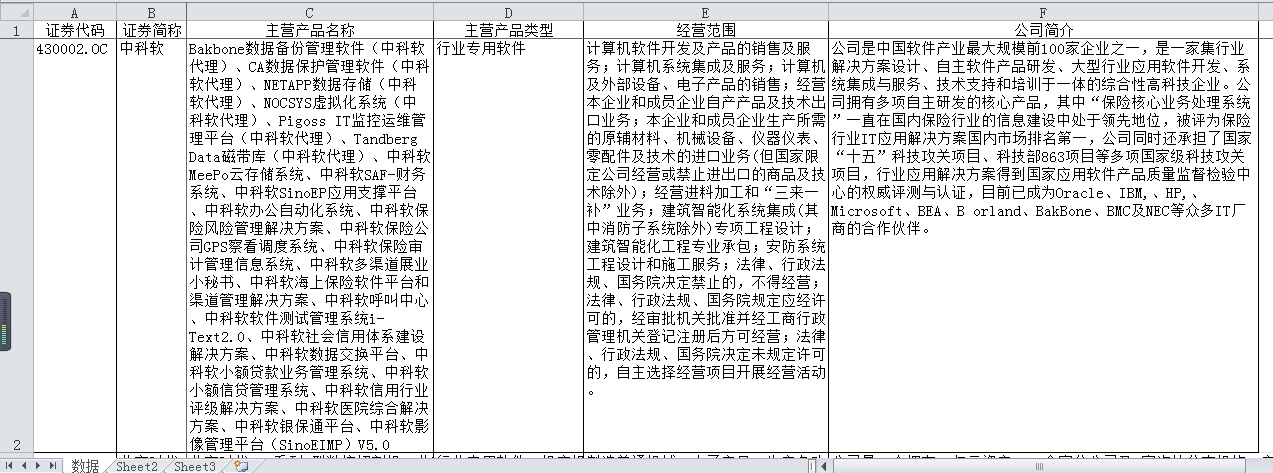The width and height of the screenshot is (1273, 473).
Task: Click the 证券简称 header cell
Action: [151, 30]
